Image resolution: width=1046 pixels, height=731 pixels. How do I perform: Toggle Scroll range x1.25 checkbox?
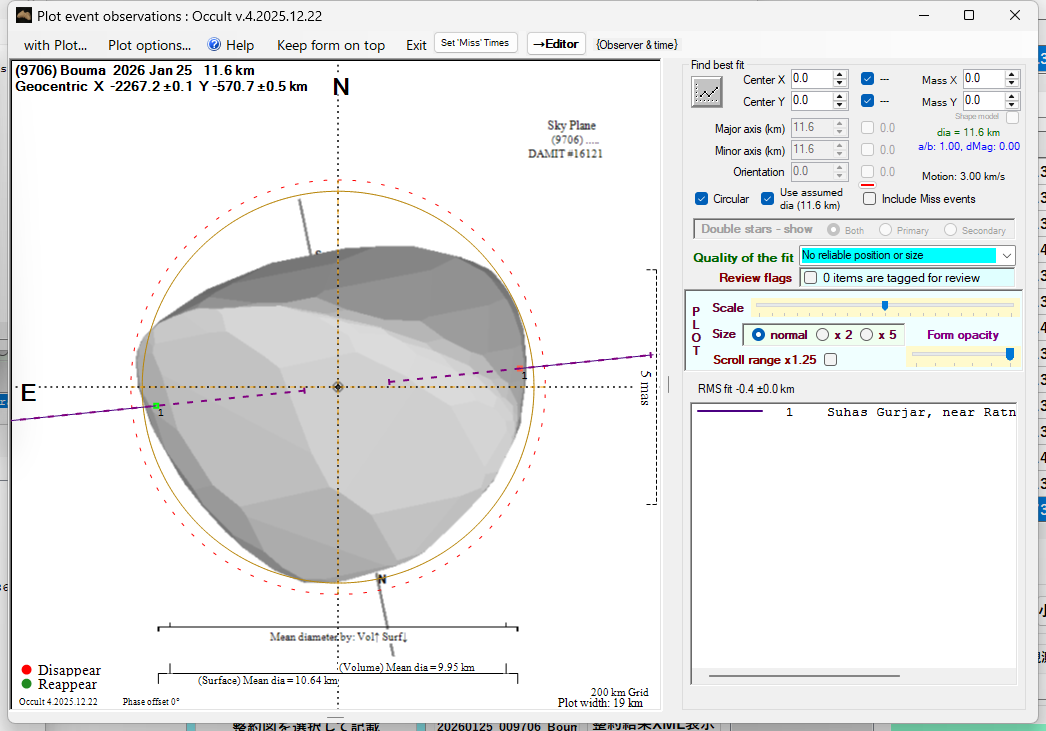pyautogui.click(x=830, y=359)
